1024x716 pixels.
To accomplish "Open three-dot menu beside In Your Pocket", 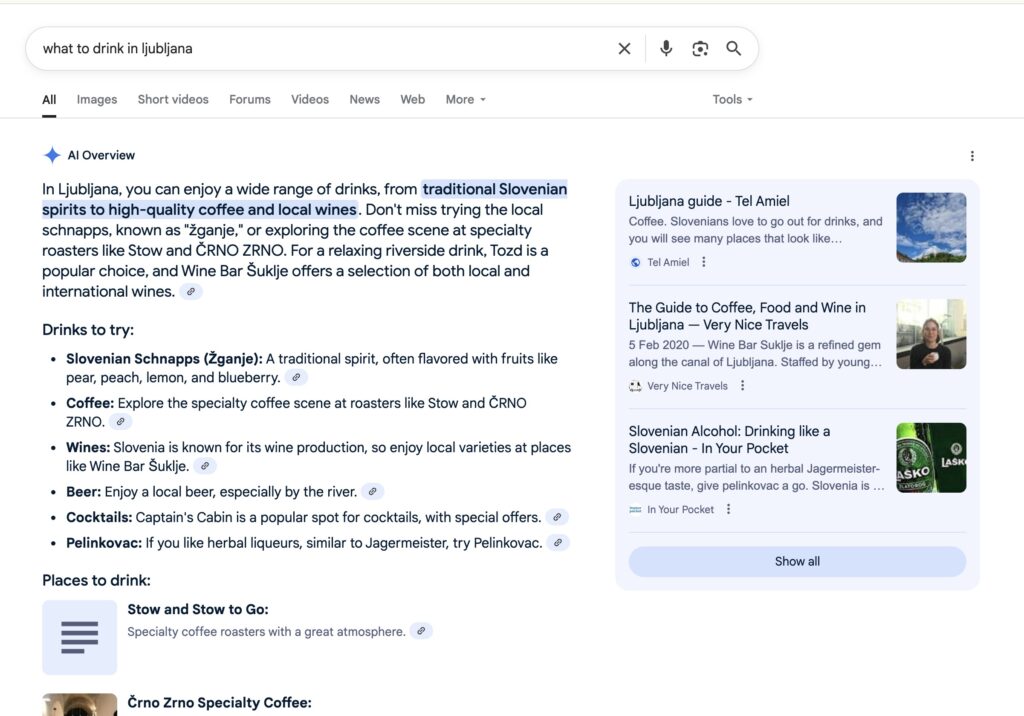I will [728, 509].
